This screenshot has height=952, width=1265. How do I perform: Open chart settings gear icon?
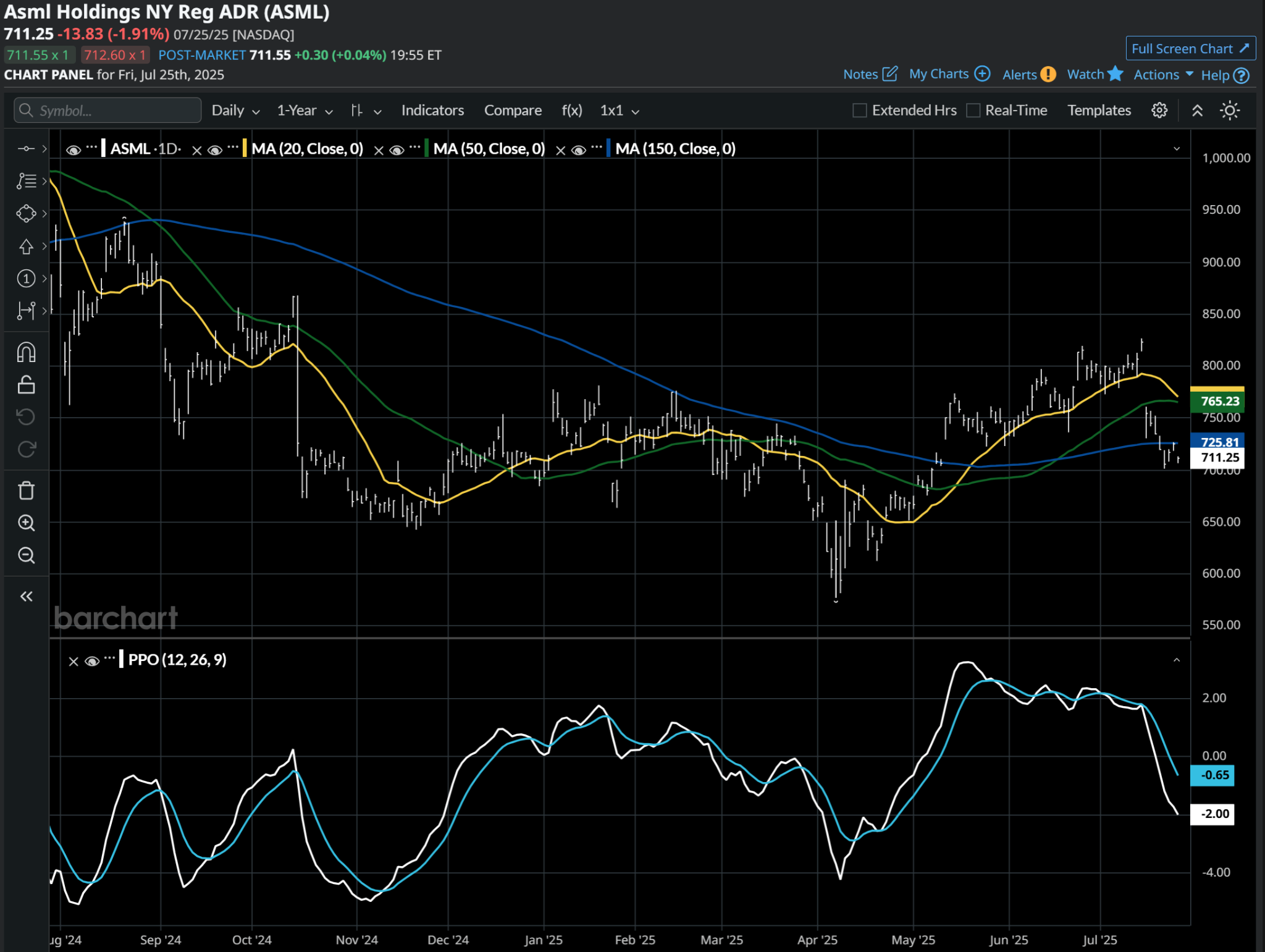point(1159,111)
